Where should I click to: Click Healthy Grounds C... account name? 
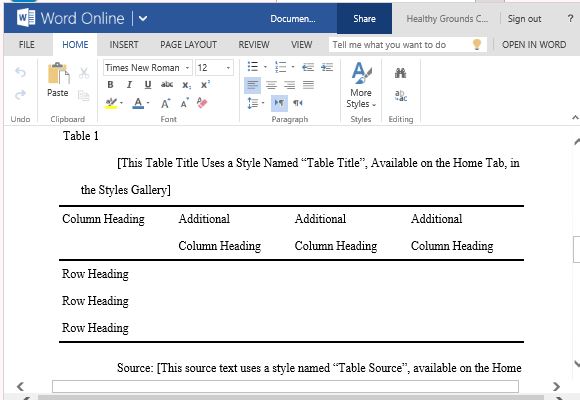tap(447, 19)
